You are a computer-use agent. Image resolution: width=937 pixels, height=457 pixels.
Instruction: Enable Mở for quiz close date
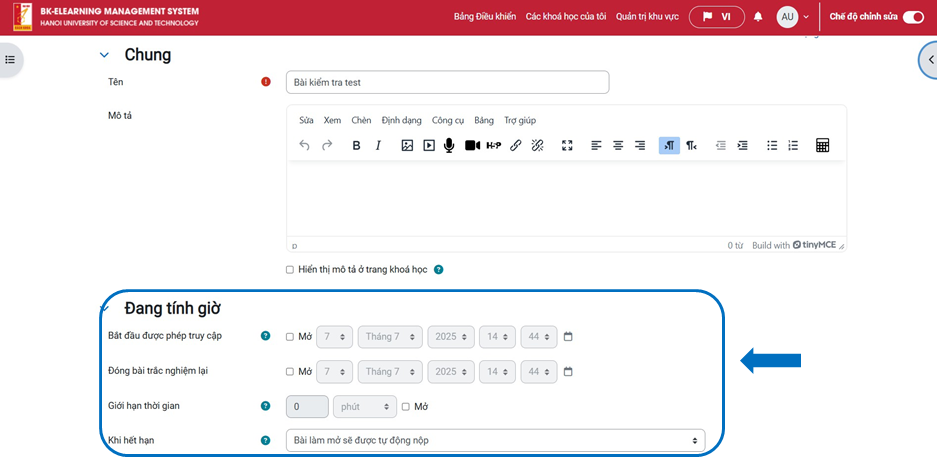tap(290, 372)
